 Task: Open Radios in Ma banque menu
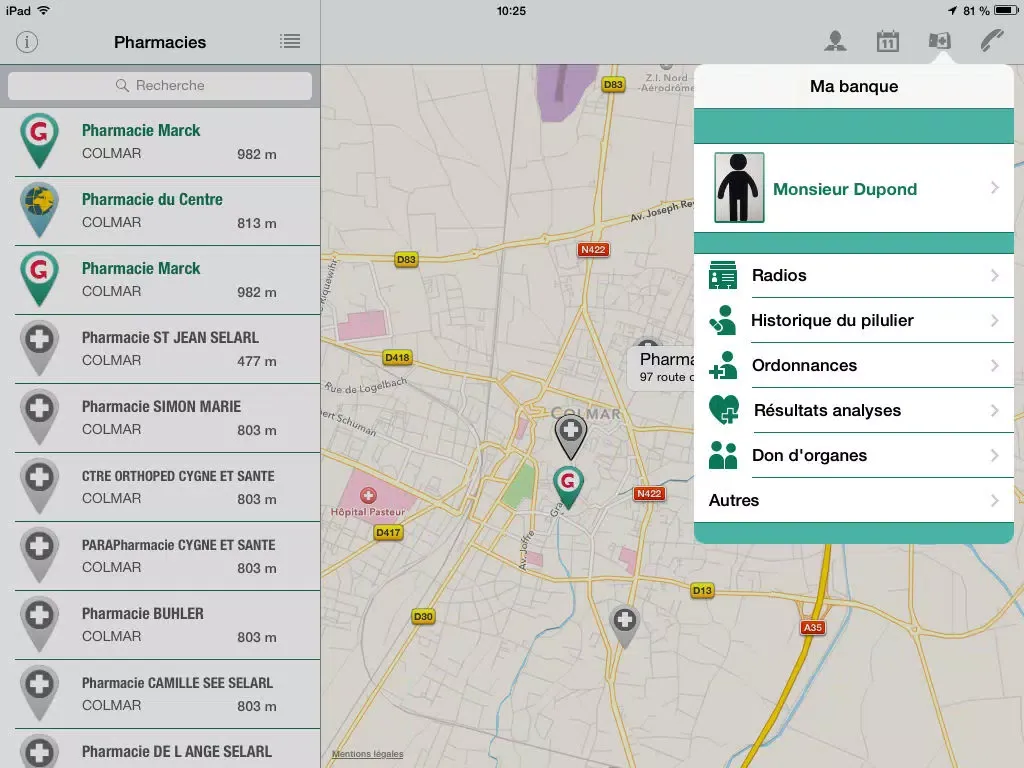(x=854, y=276)
